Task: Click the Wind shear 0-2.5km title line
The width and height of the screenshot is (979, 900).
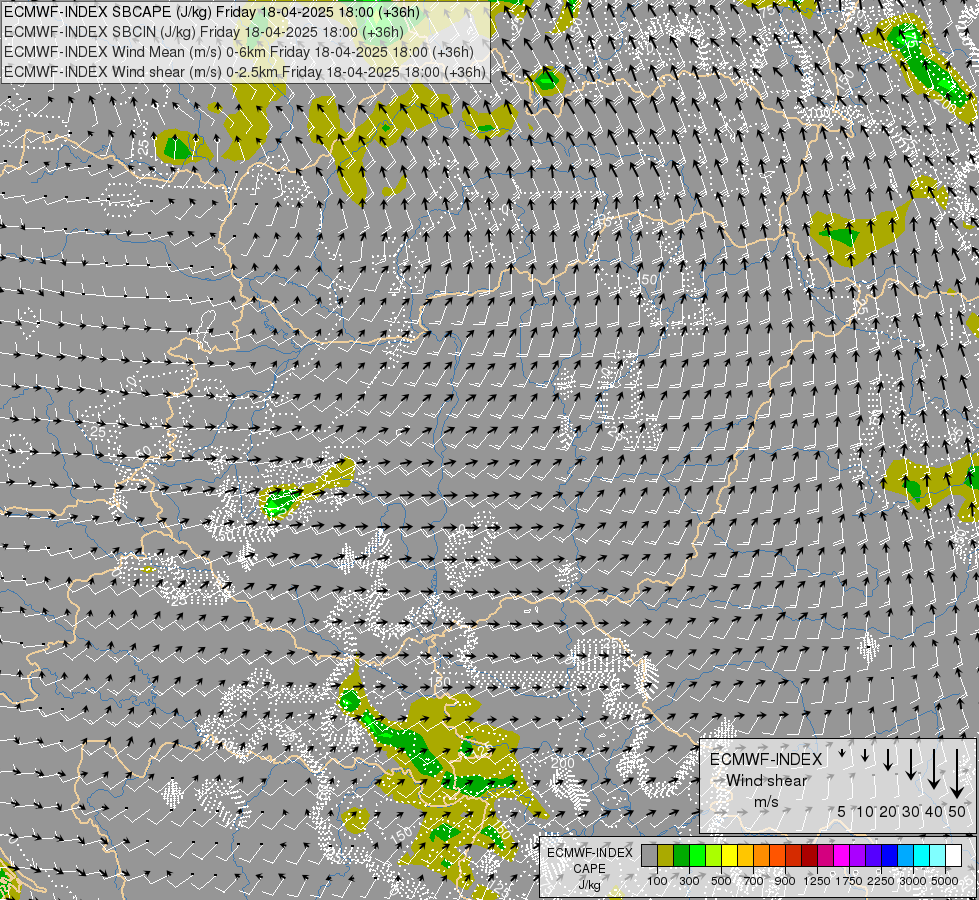Action: tap(245, 72)
